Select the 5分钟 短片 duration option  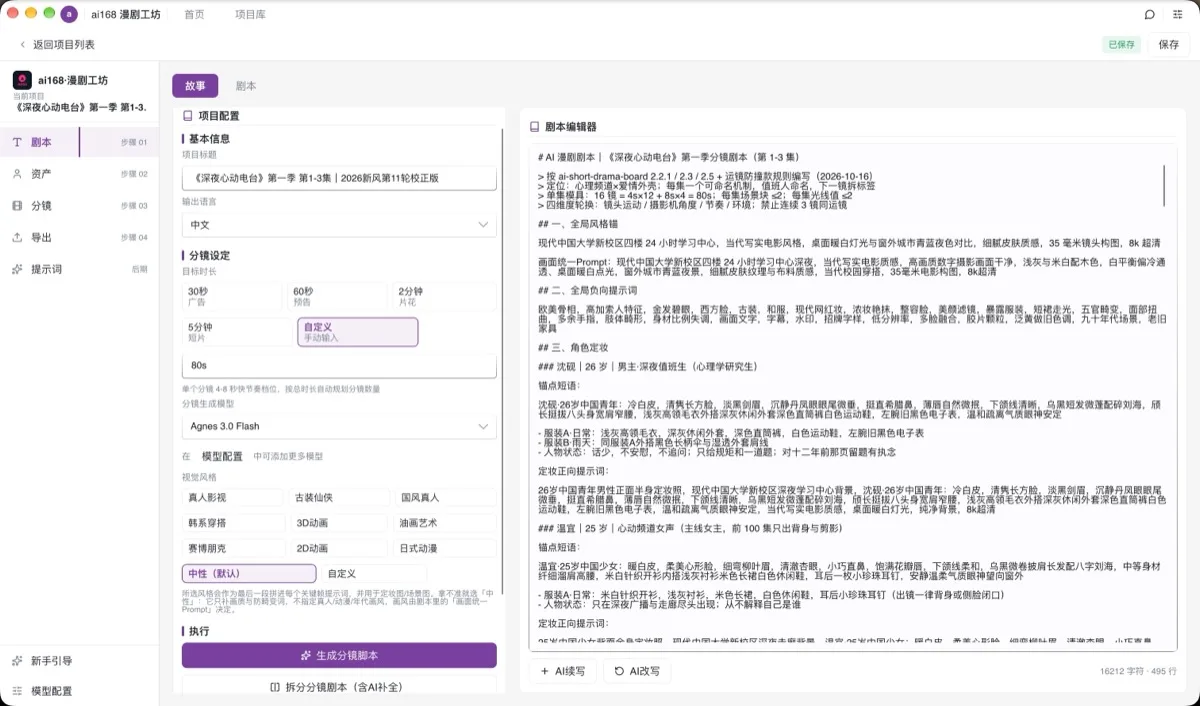point(235,332)
